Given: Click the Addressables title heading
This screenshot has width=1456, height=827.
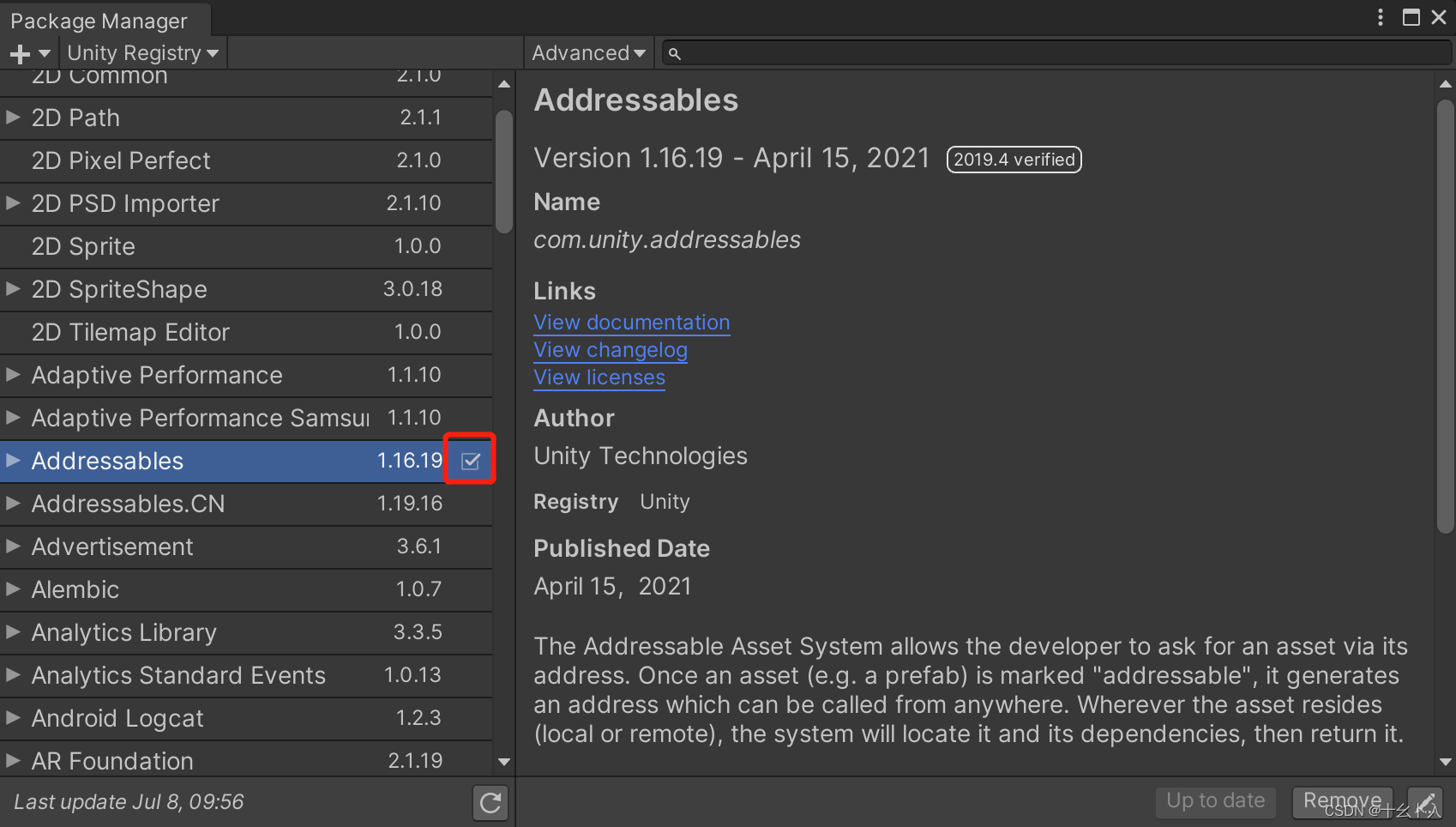Looking at the screenshot, I should 636,100.
